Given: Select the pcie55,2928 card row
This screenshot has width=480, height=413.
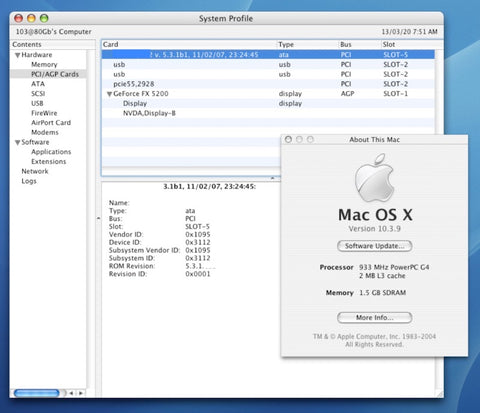Looking at the screenshot, I should 268,84.
